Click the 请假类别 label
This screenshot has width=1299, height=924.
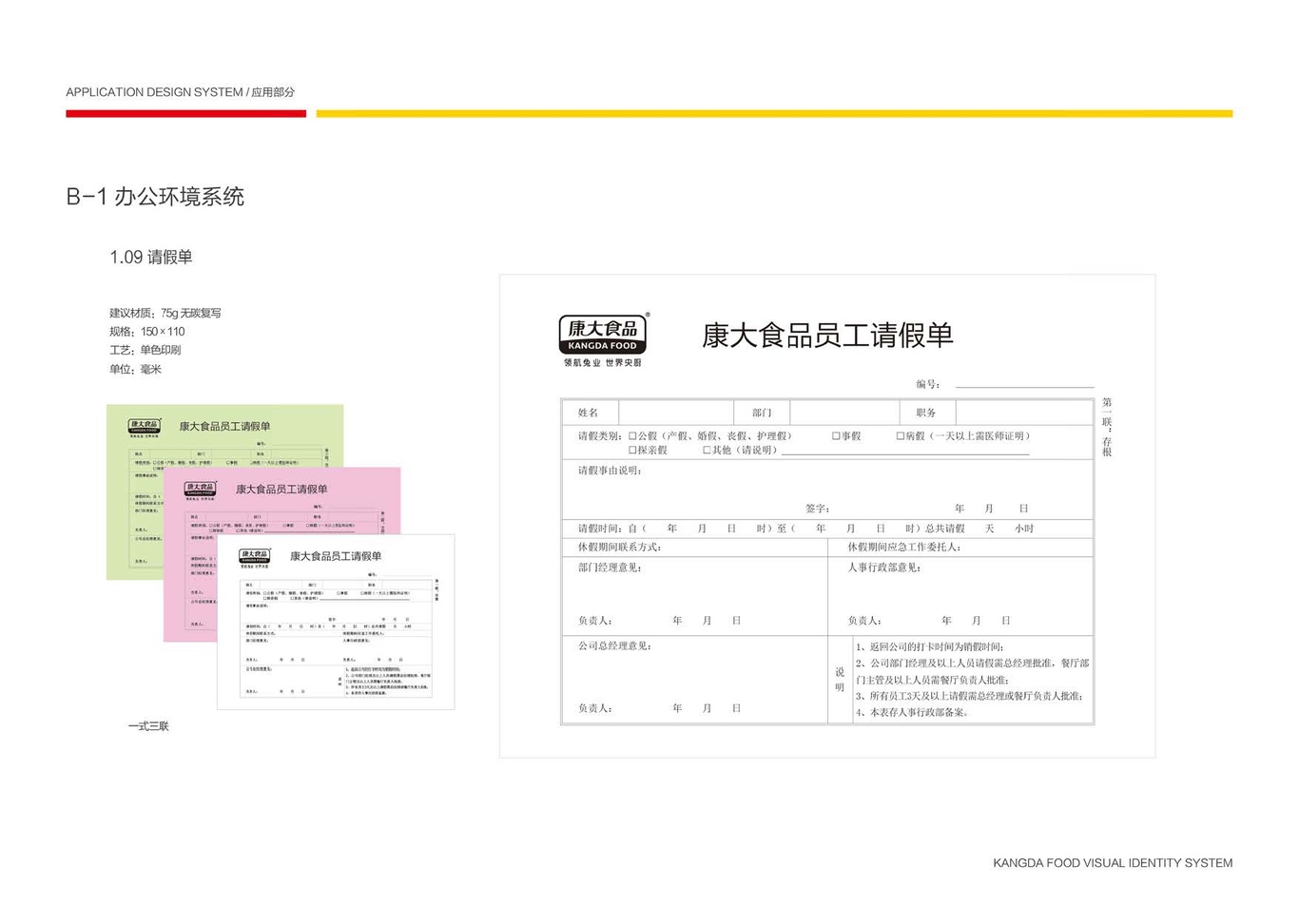pos(601,436)
